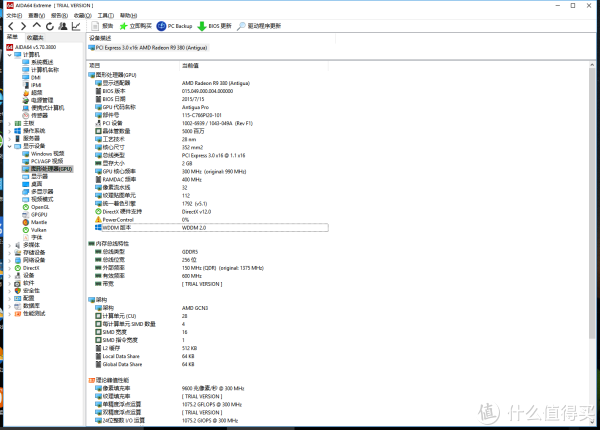The image size is (600, 430).
Task: Select the PCI Express 3.0 x16 AMD Radeon device
Action: (148, 47)
